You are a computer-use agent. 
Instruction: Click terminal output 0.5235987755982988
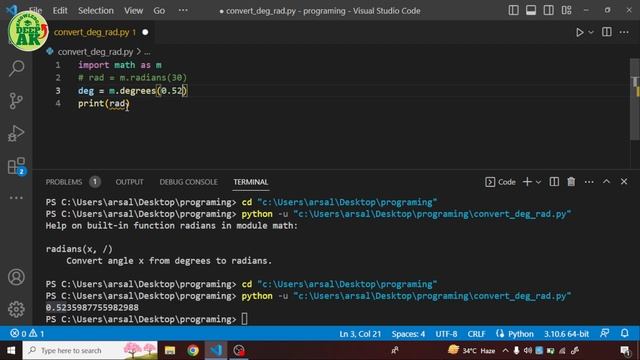click(92, 307)
